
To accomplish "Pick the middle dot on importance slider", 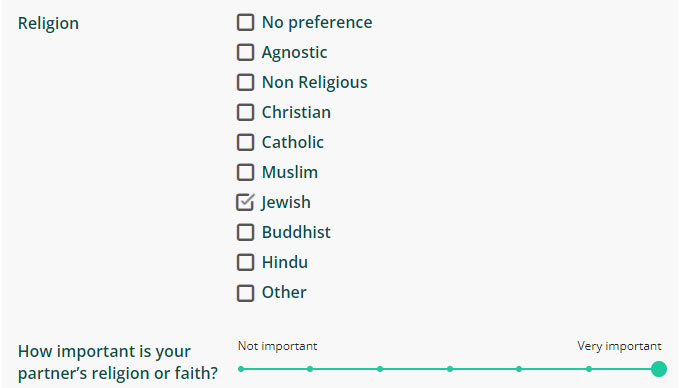I will click(450, 369).
